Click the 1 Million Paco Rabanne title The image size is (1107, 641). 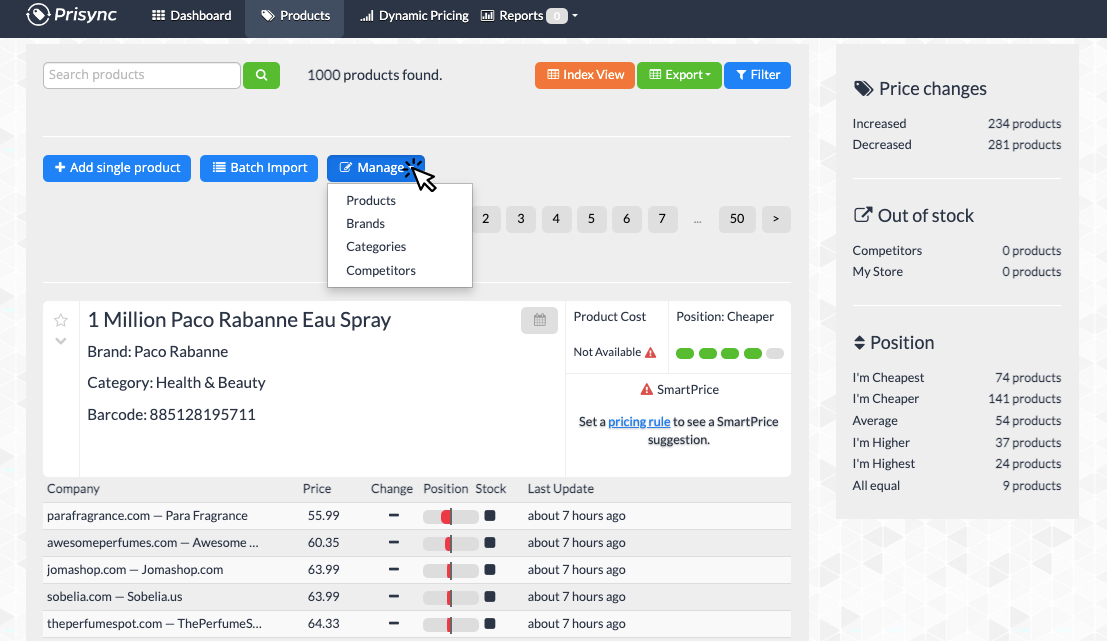(x=239, y=320)
